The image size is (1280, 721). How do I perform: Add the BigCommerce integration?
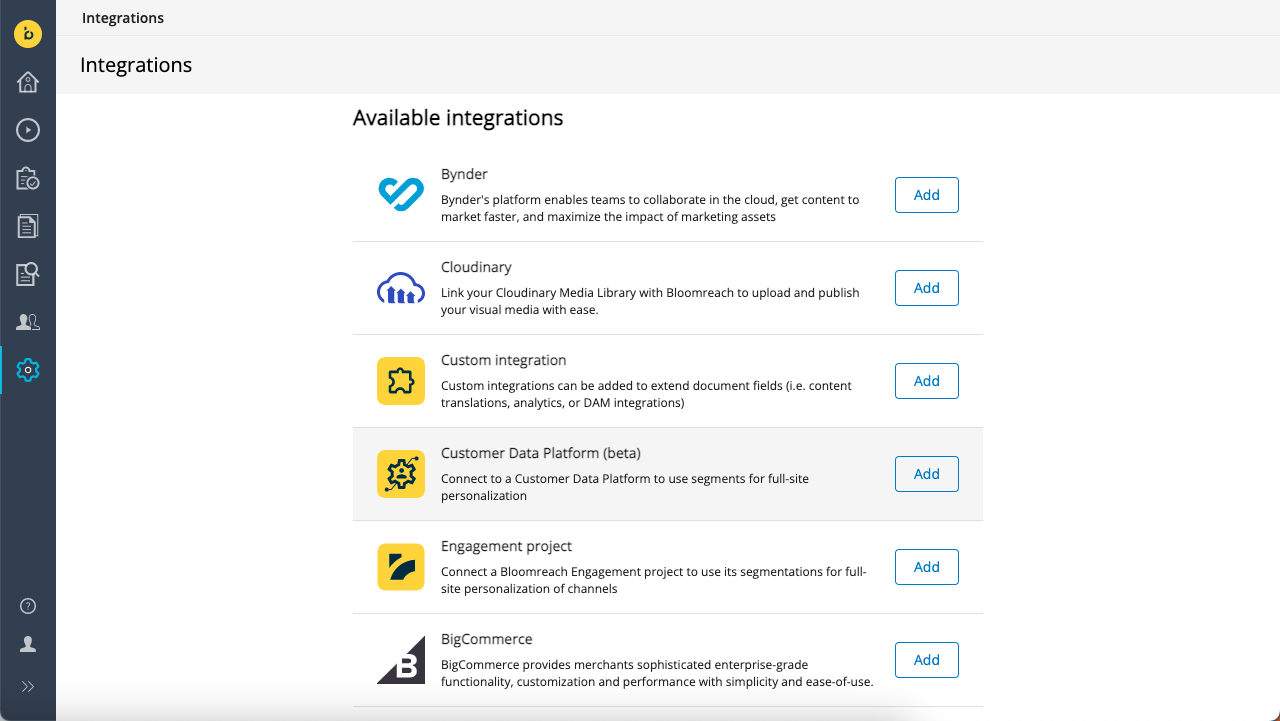tap(926, 660)
